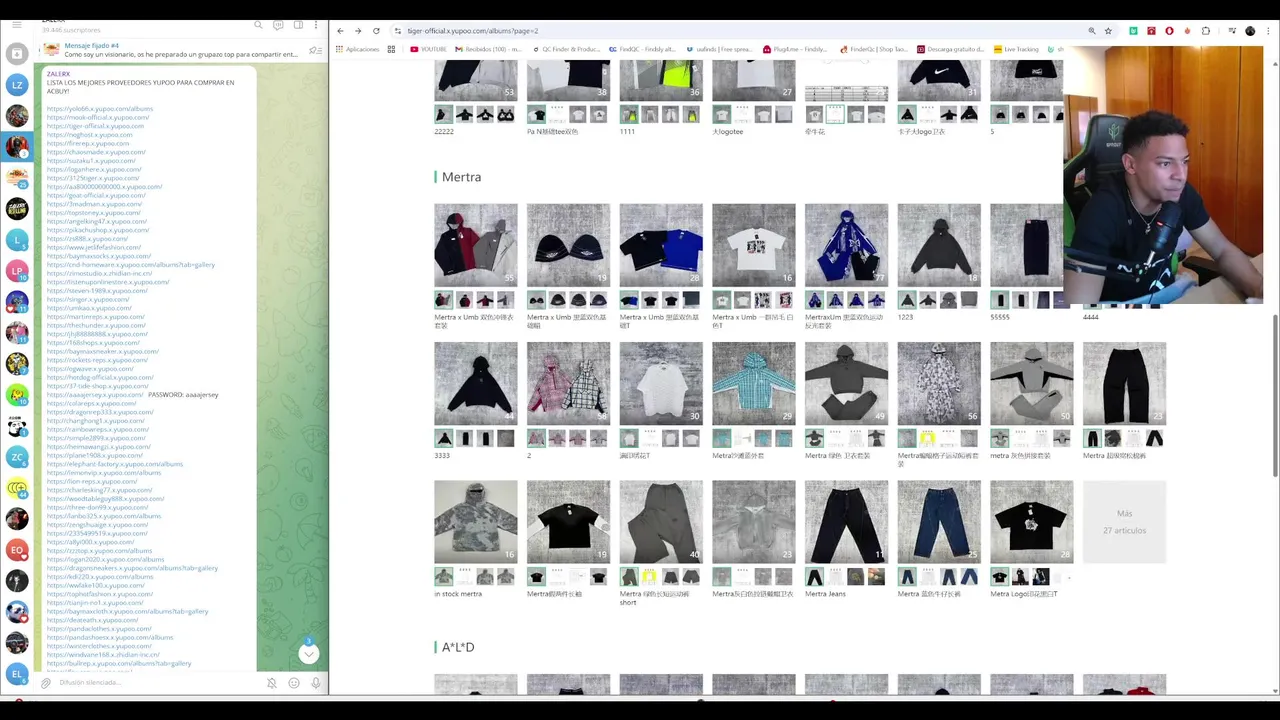Click the browser zoom magnifier icon
Image resolution: width=1280 pixels, height=720 pixels.
pos(1091,31)
